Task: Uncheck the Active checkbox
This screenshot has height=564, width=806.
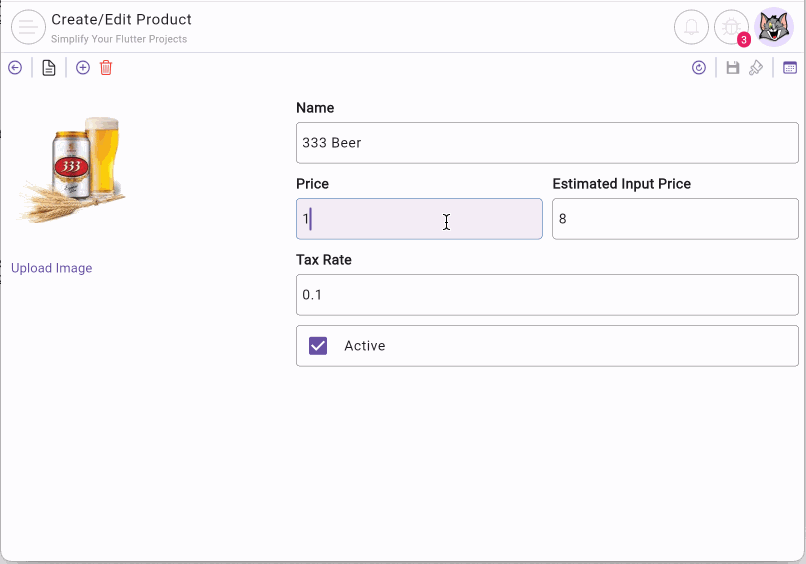Action: point(318,346)
